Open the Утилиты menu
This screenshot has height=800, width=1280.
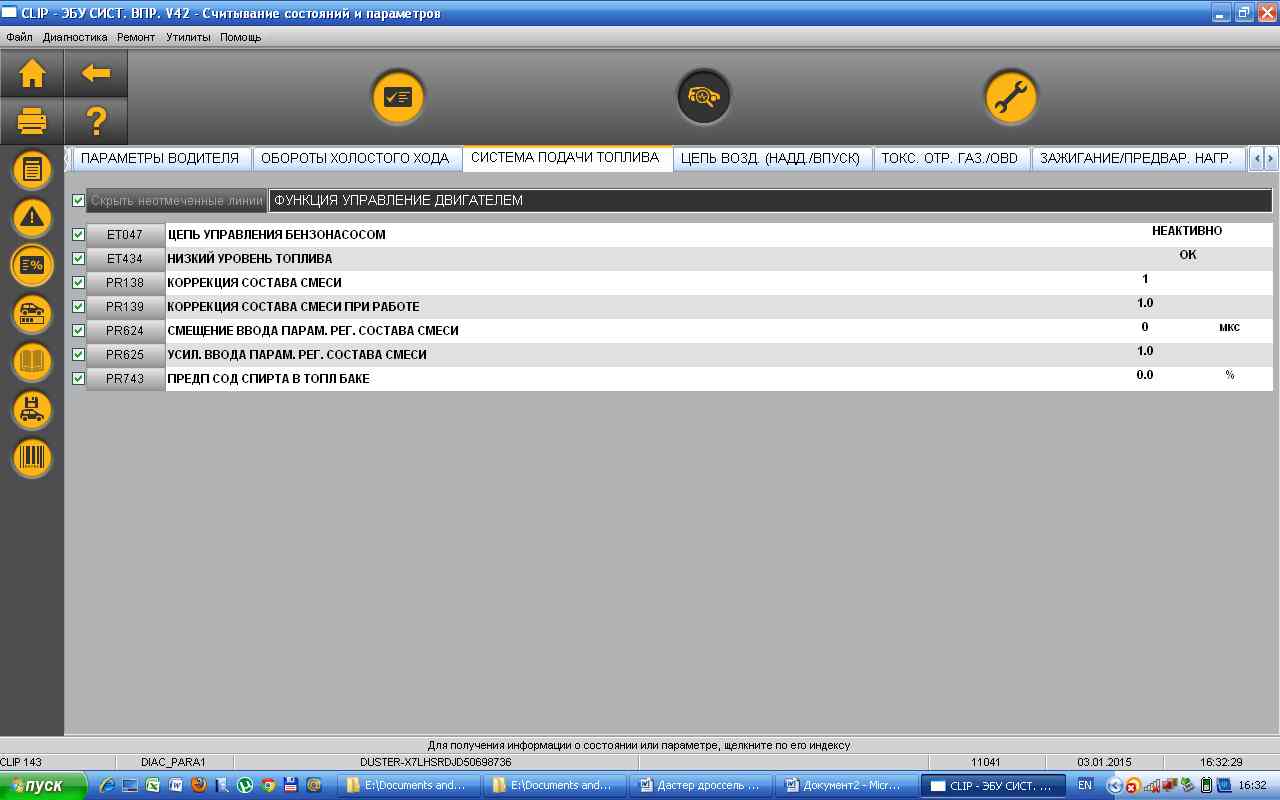(x=188, y=37)
